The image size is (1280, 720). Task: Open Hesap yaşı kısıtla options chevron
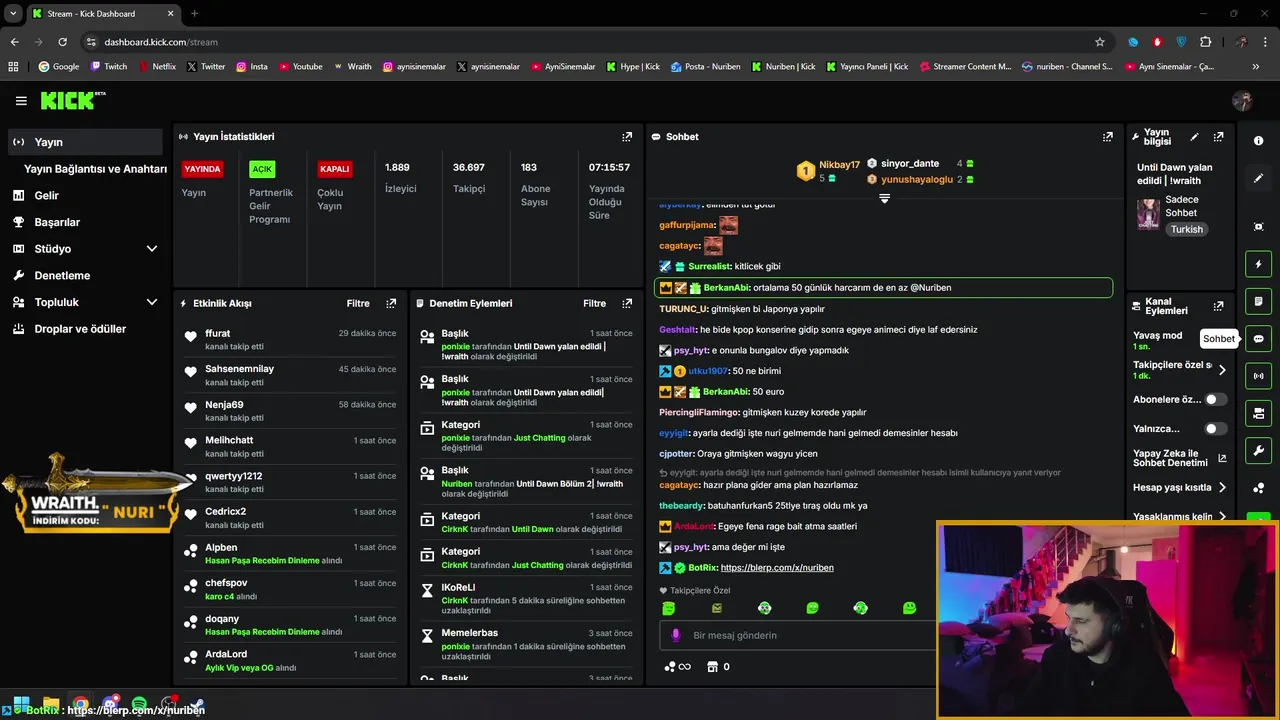click(x=1222, y=488)
